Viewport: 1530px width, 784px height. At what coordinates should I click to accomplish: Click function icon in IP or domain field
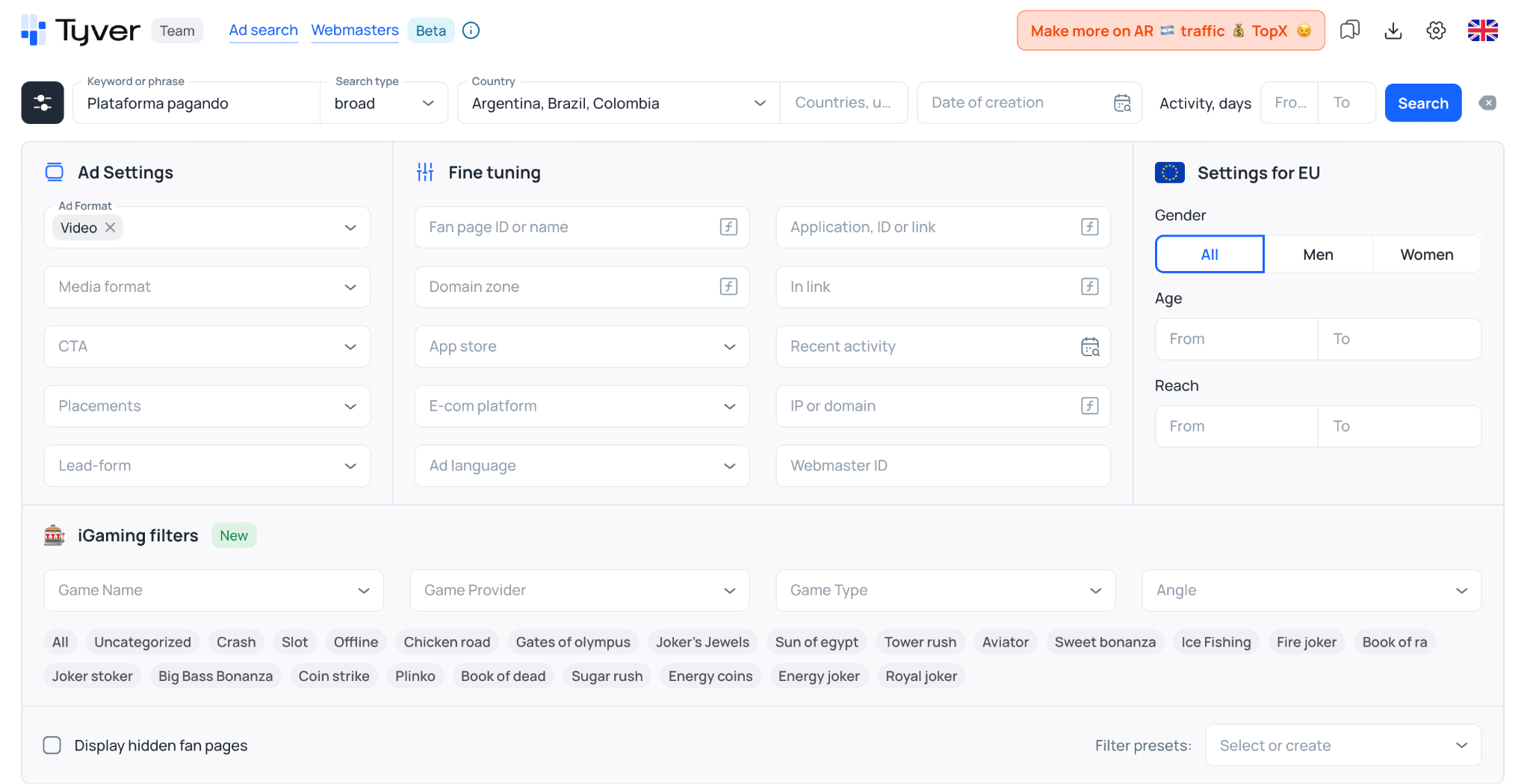click(1090, 406)
